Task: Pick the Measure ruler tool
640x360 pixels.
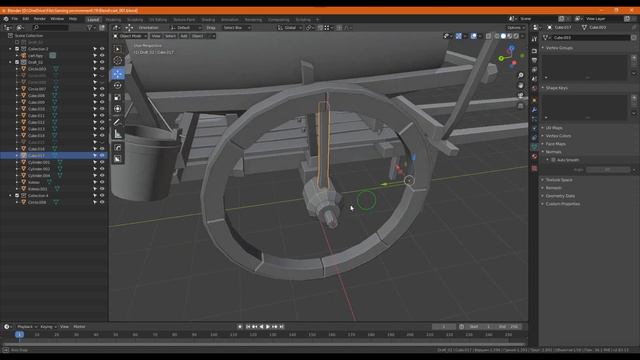Action: (x=118, y=133)
